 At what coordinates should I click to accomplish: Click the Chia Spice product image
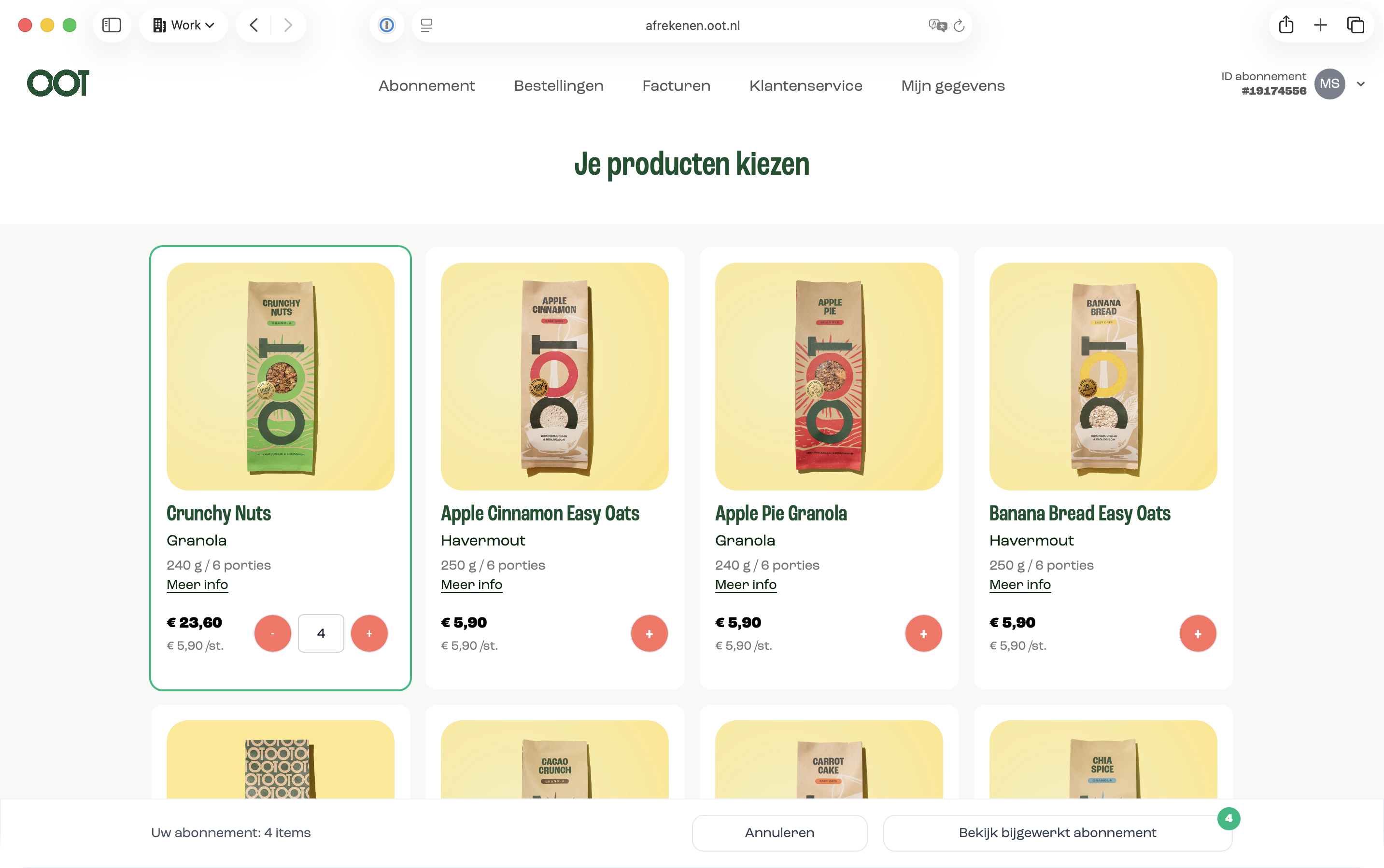coord(1103,759)
